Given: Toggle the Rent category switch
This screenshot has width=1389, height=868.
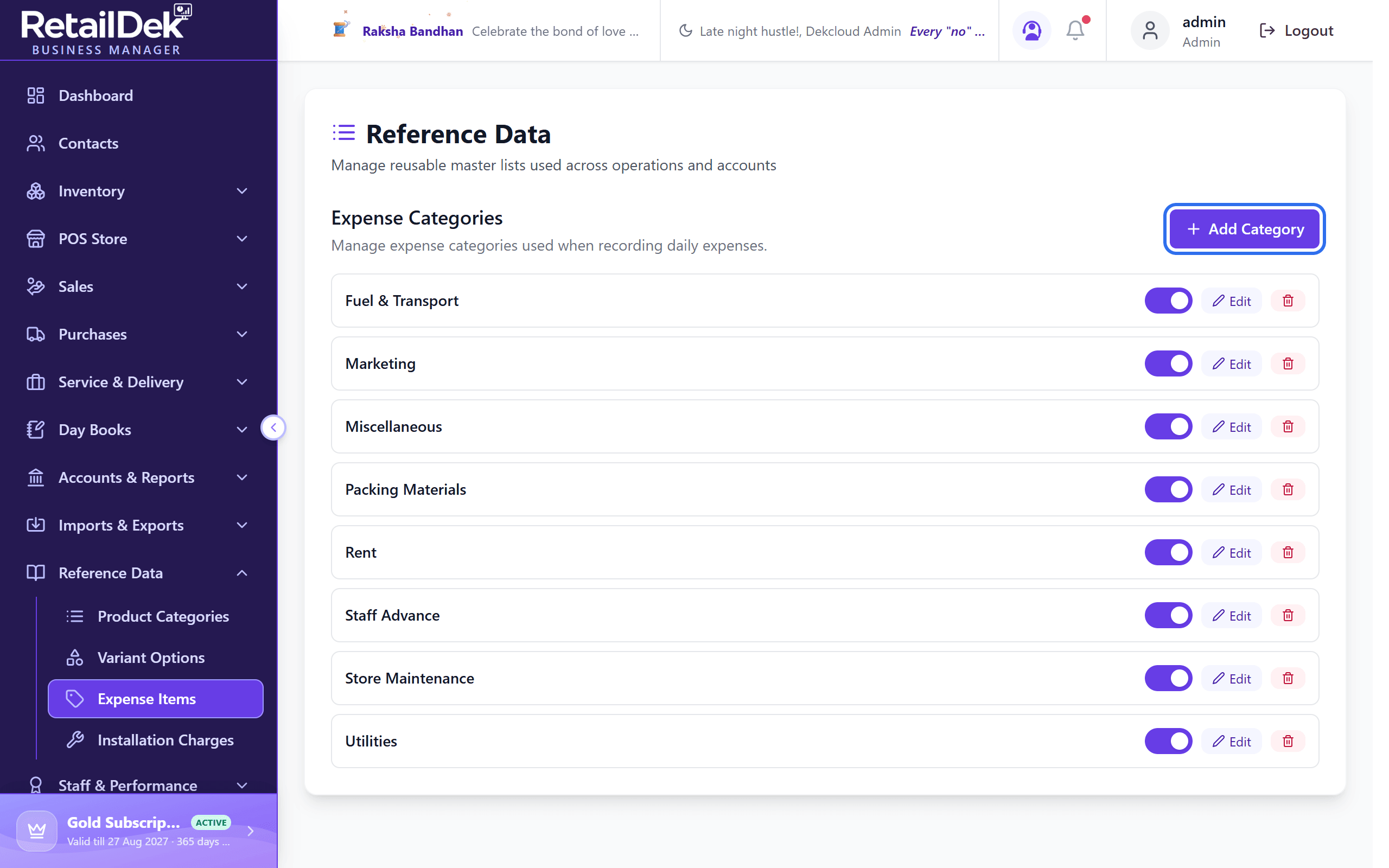Looking at the screenshot, I should coord(1168,552).
